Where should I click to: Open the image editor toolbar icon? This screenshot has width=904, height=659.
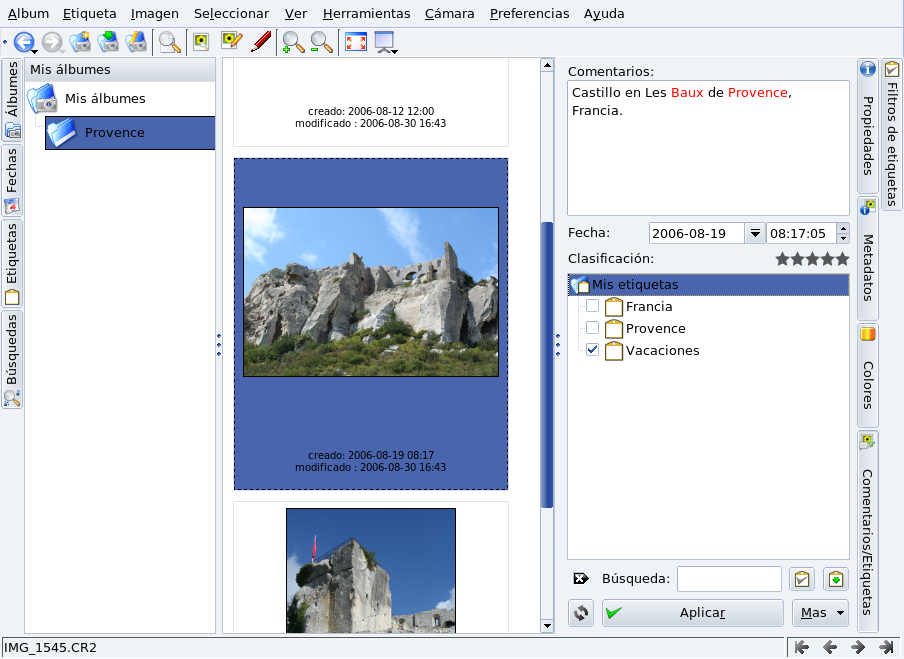[232, 42]
